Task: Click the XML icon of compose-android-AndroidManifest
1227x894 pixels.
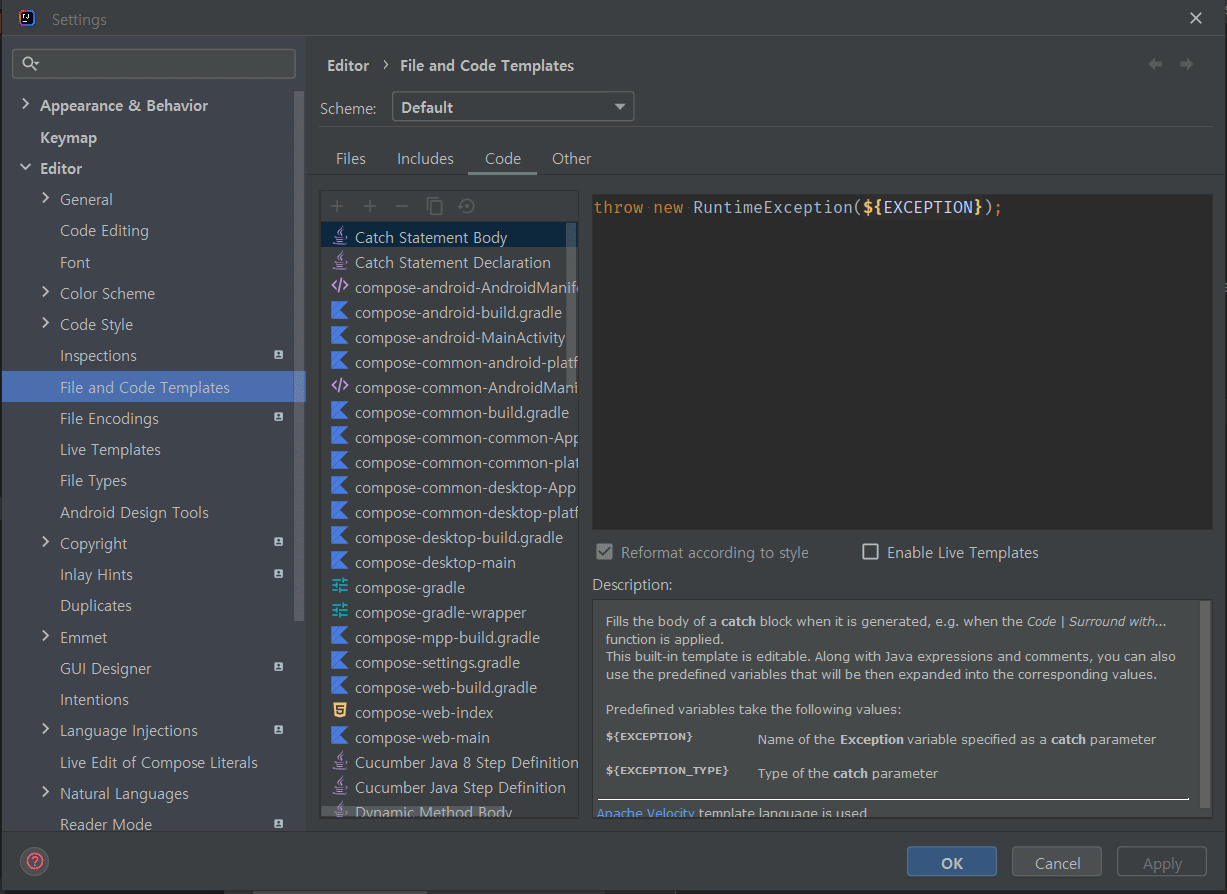Action: coord(340,287)
